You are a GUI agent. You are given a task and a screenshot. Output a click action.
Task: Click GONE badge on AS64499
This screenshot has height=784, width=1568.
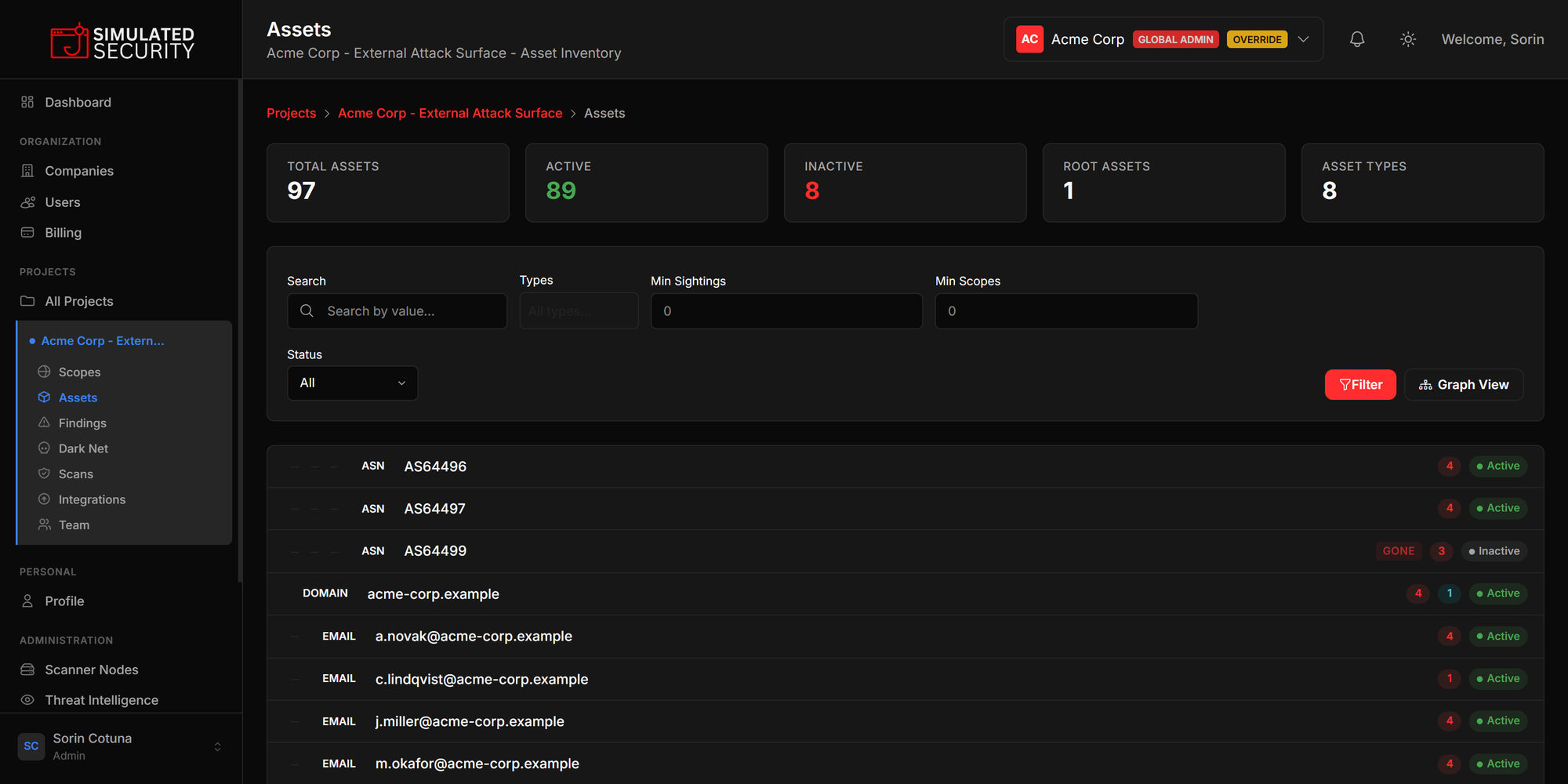coord(1399,551)
